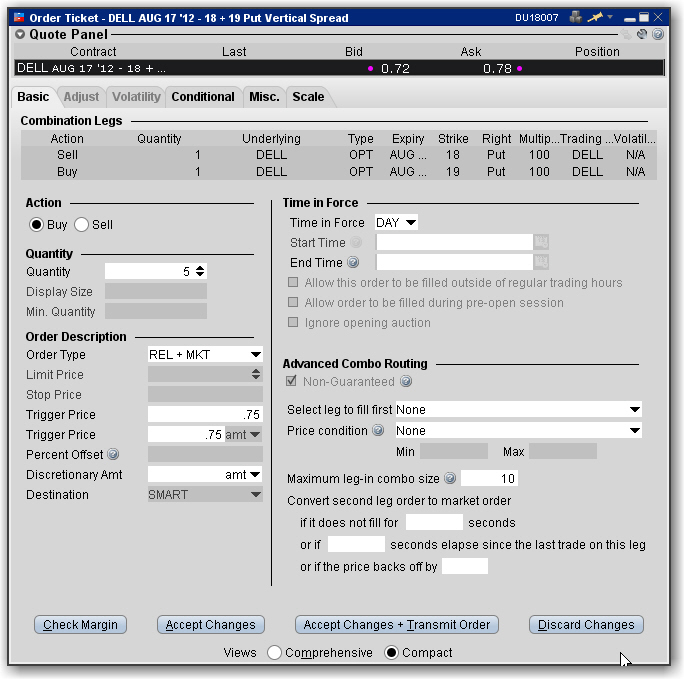Click the Price condition info icon
This screenshot has width=684, height=679.
[x=377, y=431]
